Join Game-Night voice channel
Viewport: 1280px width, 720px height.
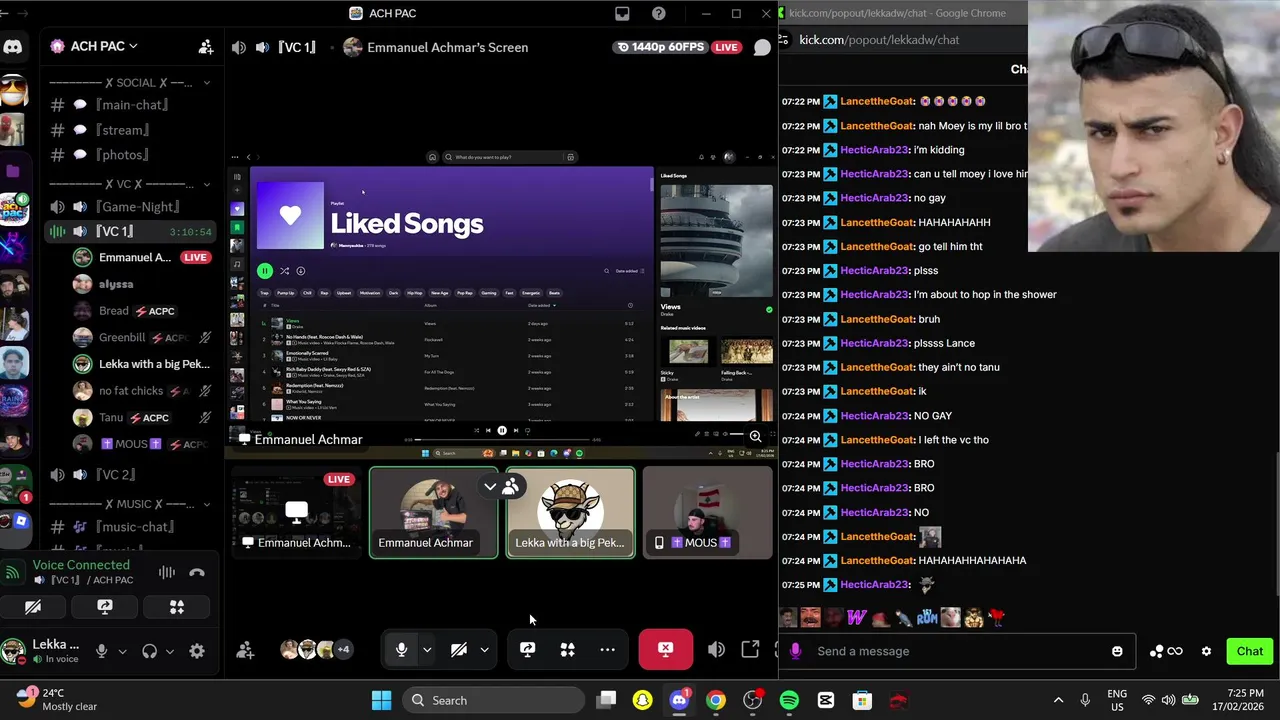[x=130, y=207]
